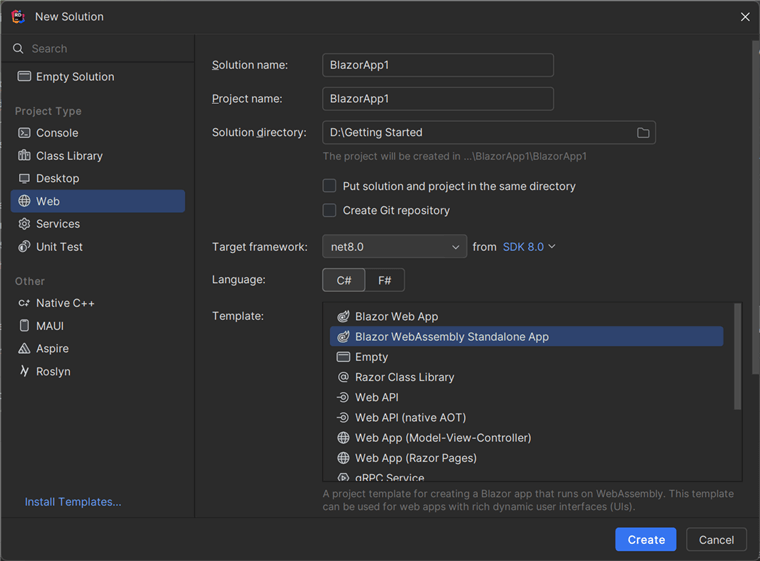Click the Console project type icon
This screenshot has width=760, height=561.
point(24,133)
